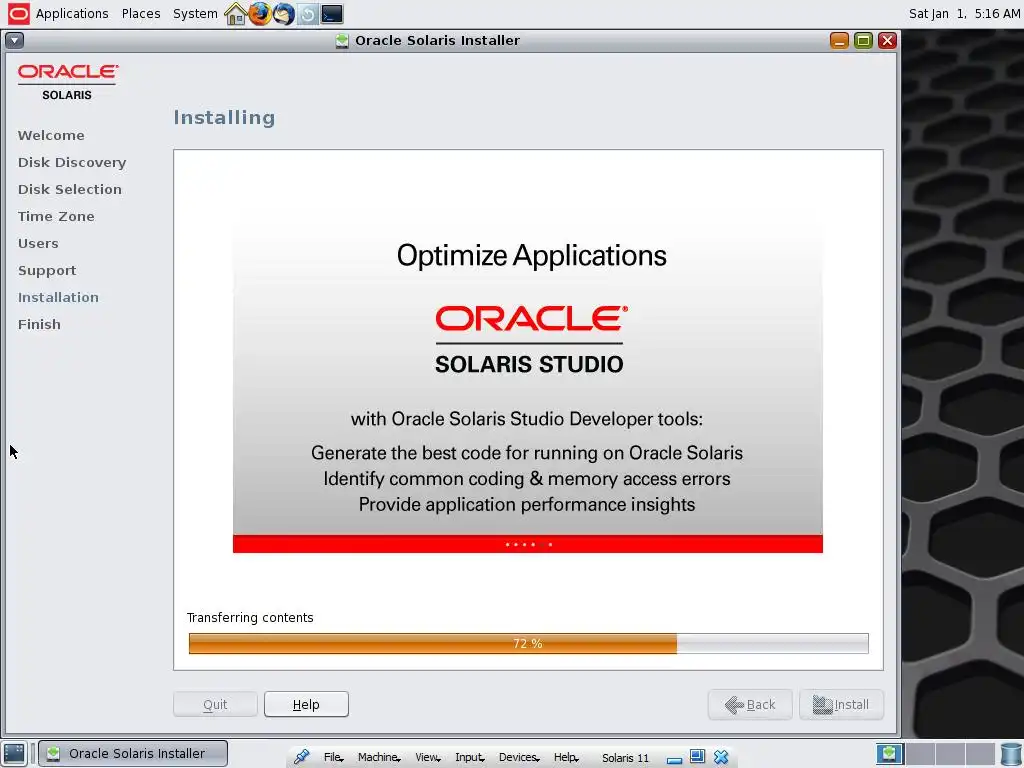Click the Finish step
The width and height of the screenshot is (1024, 768).
39,325
